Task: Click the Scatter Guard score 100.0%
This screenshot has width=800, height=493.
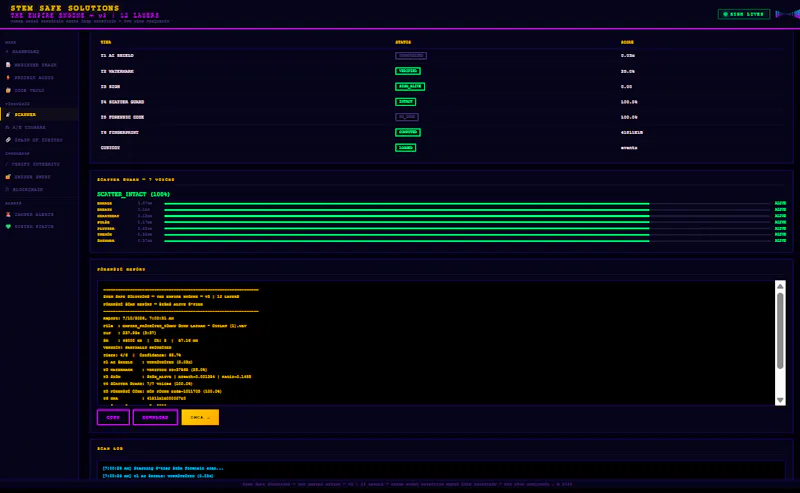Action: click(x=629, y=102)
